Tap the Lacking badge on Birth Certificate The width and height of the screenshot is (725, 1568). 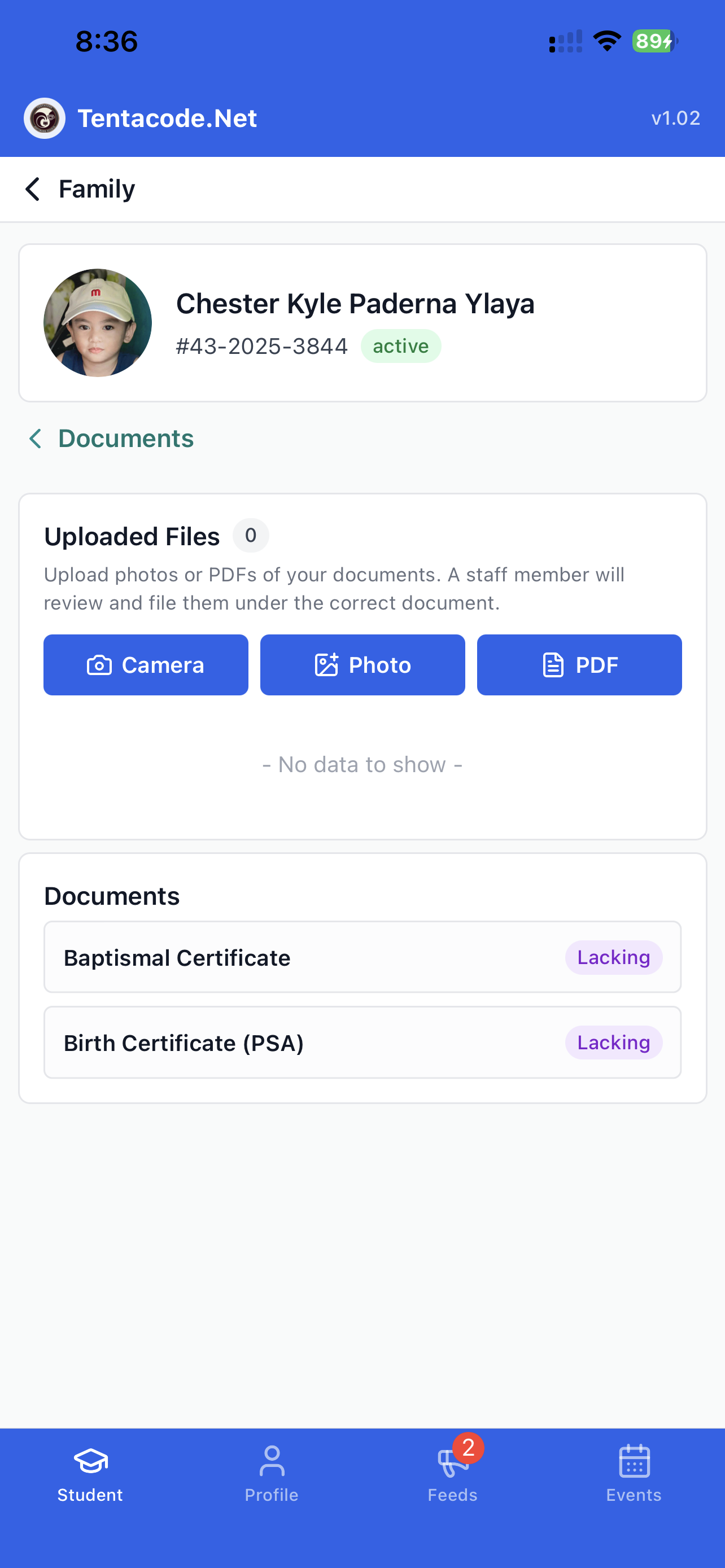(x=614, y=1043)
